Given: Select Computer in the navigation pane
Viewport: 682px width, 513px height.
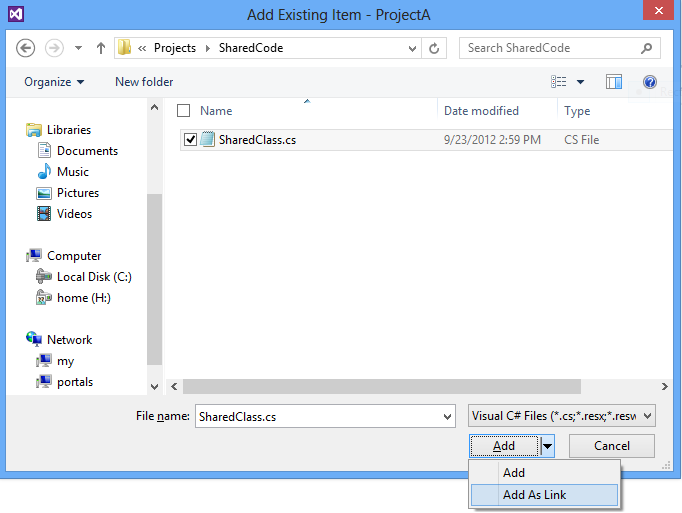Looking at the screenshot, I should click(x=74, y=256).
